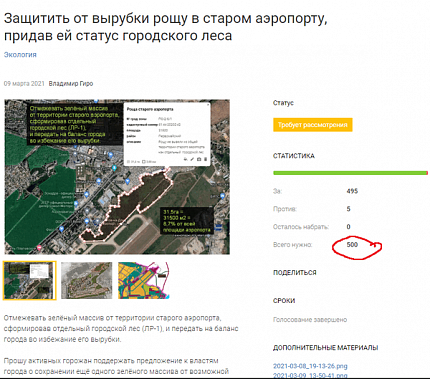Viewport: 430px width, 379px height.
Task: Click the Голосование завершено text
Action: tap(310, 320)
